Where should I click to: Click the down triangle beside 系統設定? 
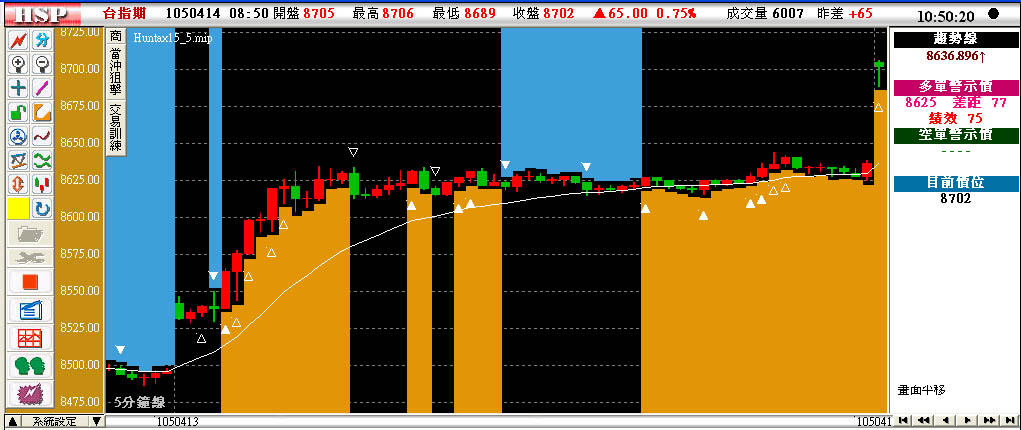tap(96, 422)
